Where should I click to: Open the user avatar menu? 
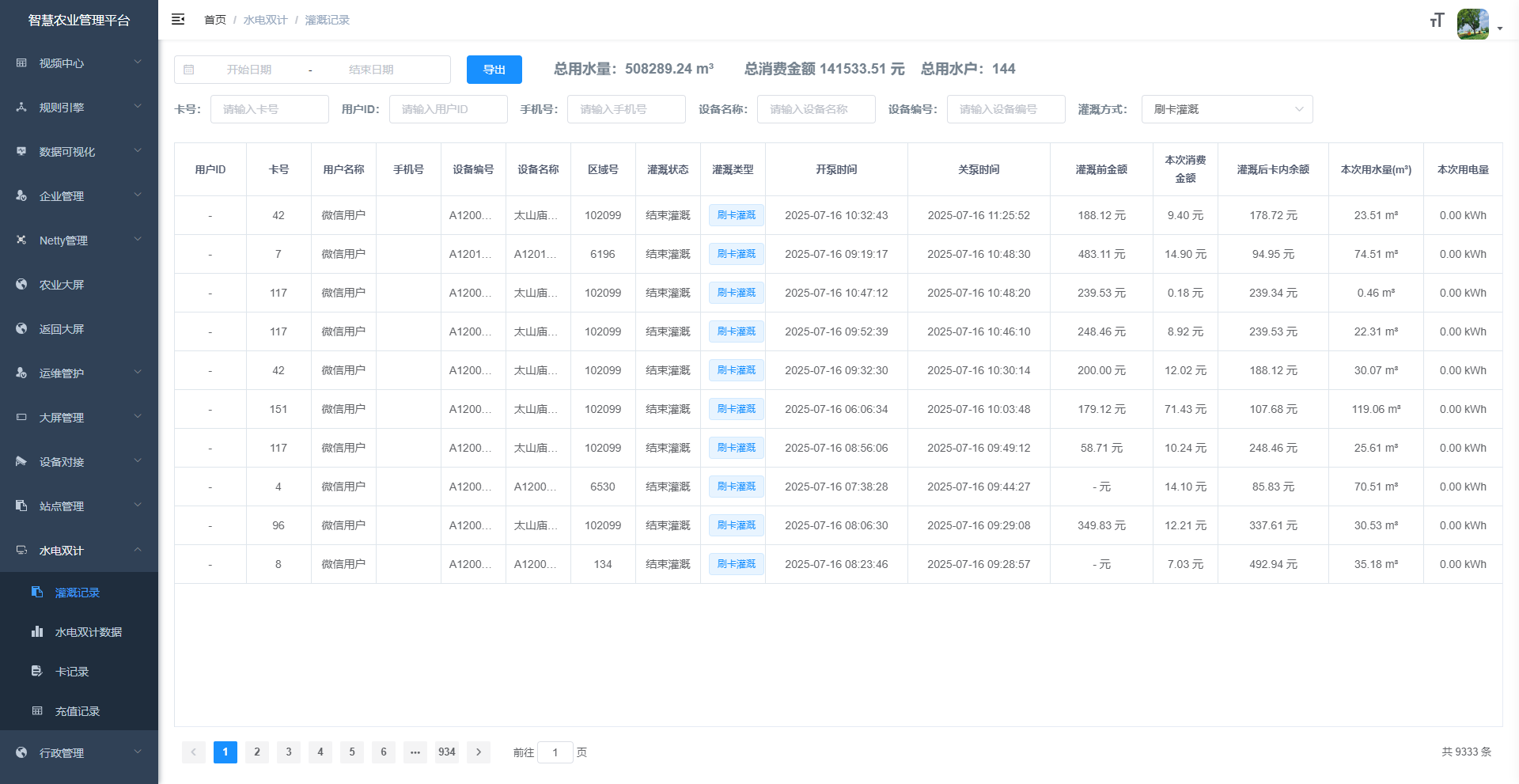tap(1473, 25)
